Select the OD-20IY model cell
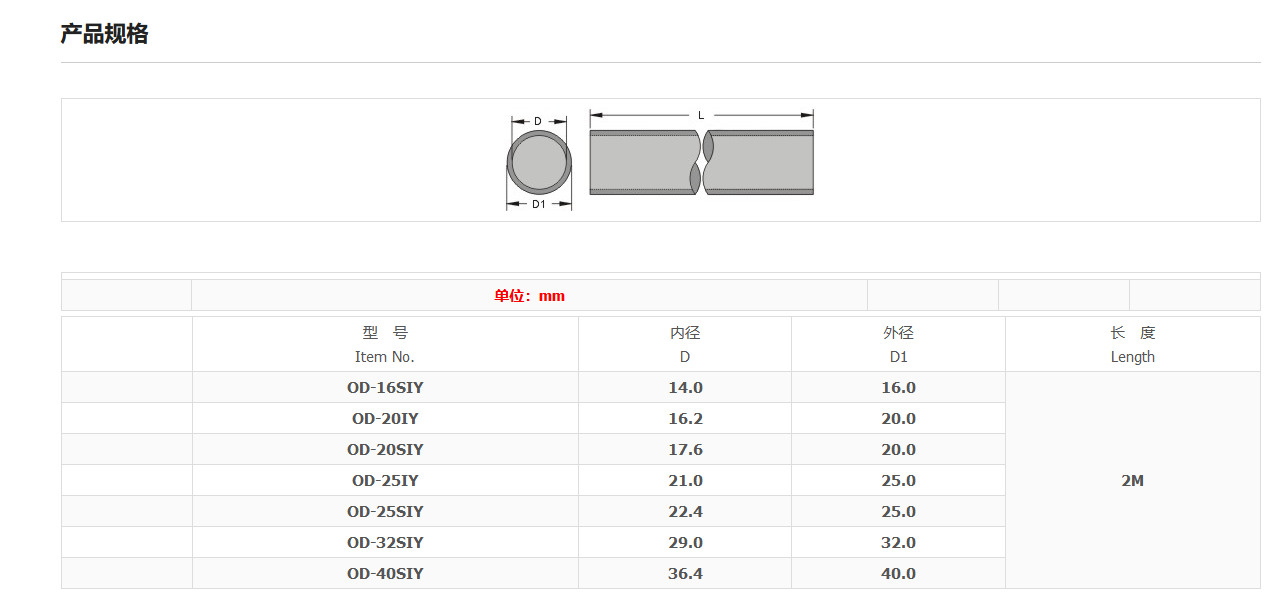Viewport: 1273px width, 612px height. pos(385,419)
